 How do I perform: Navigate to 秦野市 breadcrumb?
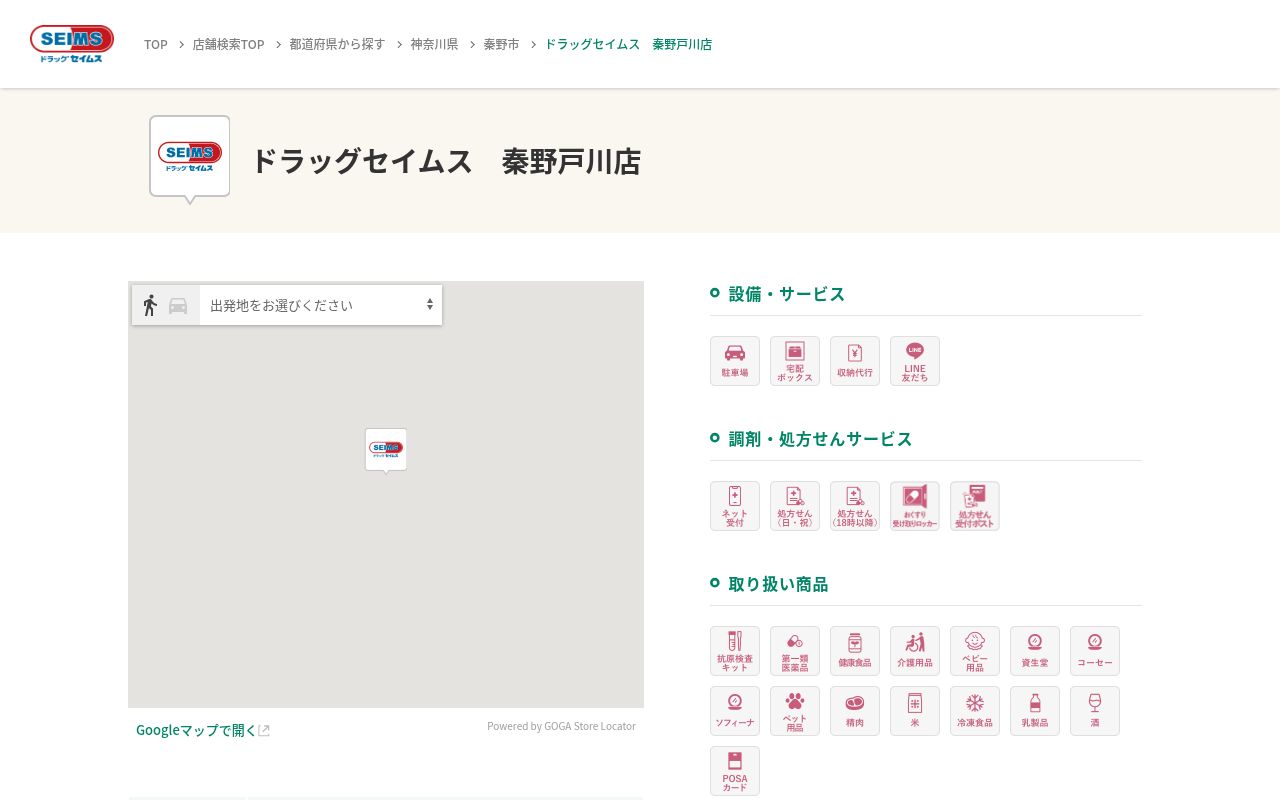tap(501, 44)
